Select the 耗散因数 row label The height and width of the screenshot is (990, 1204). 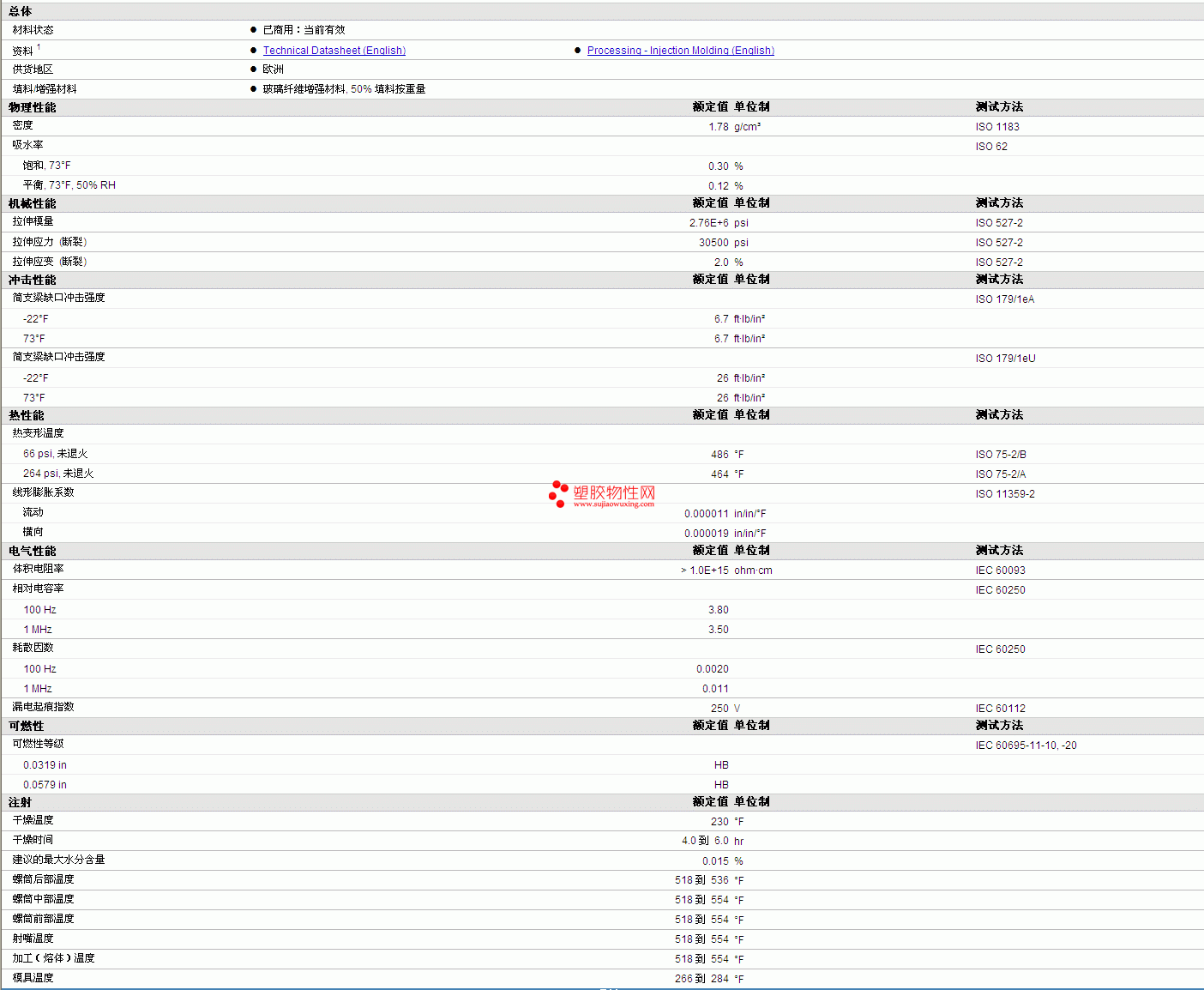pos(33,648)
